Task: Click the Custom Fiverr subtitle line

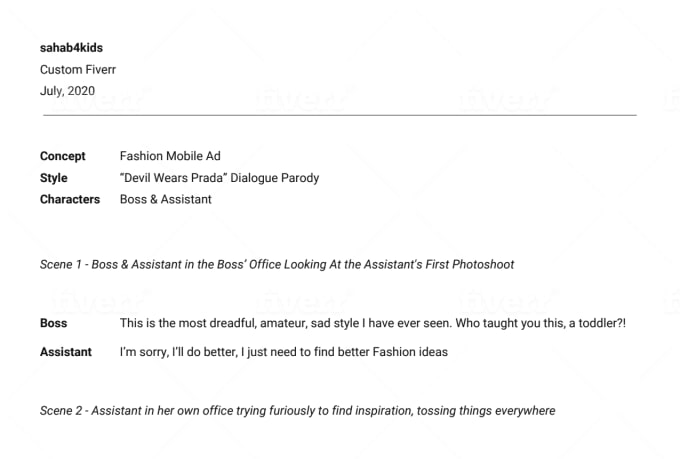Action: tap(78, 69)
